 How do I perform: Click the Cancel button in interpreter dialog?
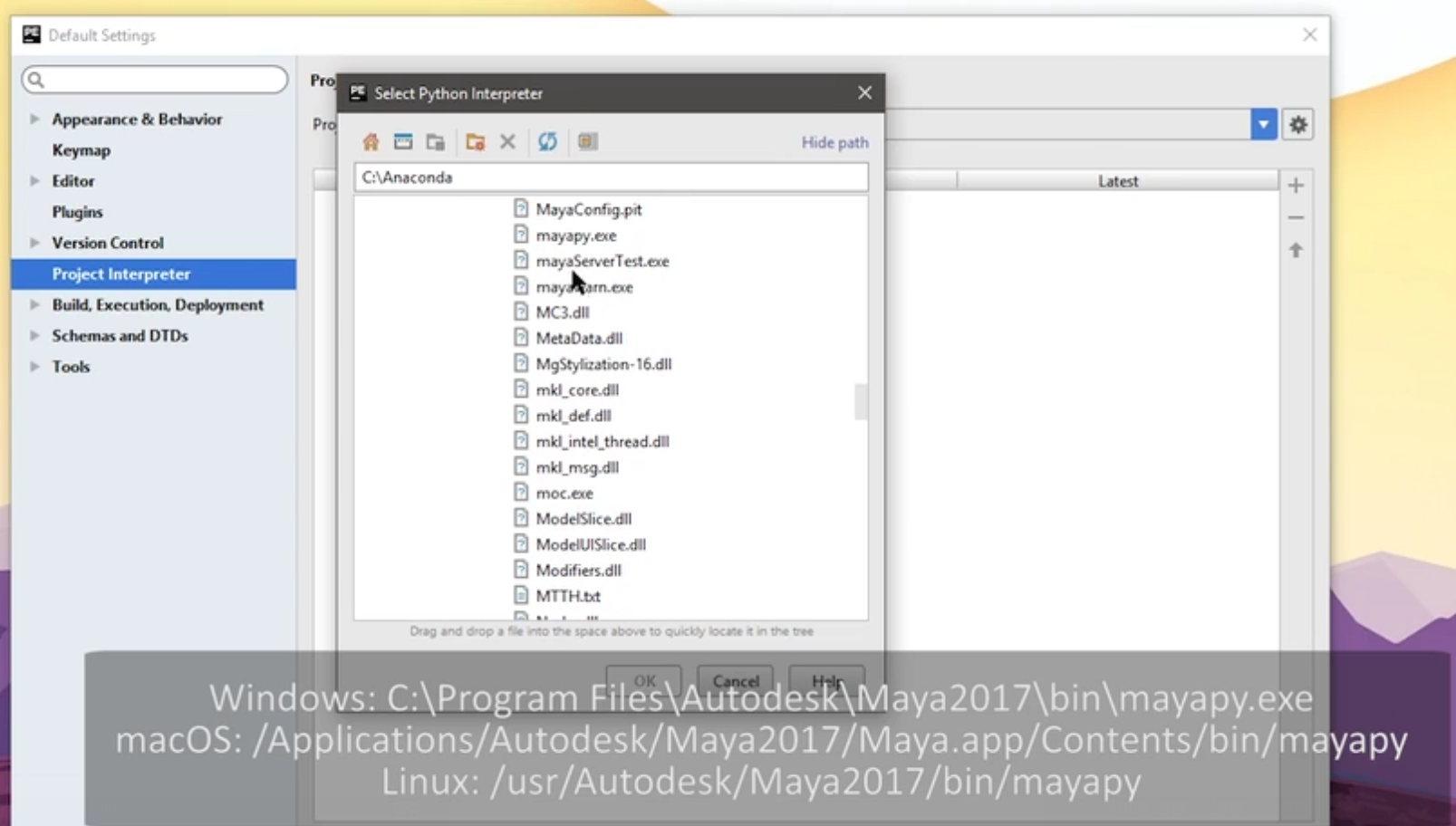tap(736, 681)
